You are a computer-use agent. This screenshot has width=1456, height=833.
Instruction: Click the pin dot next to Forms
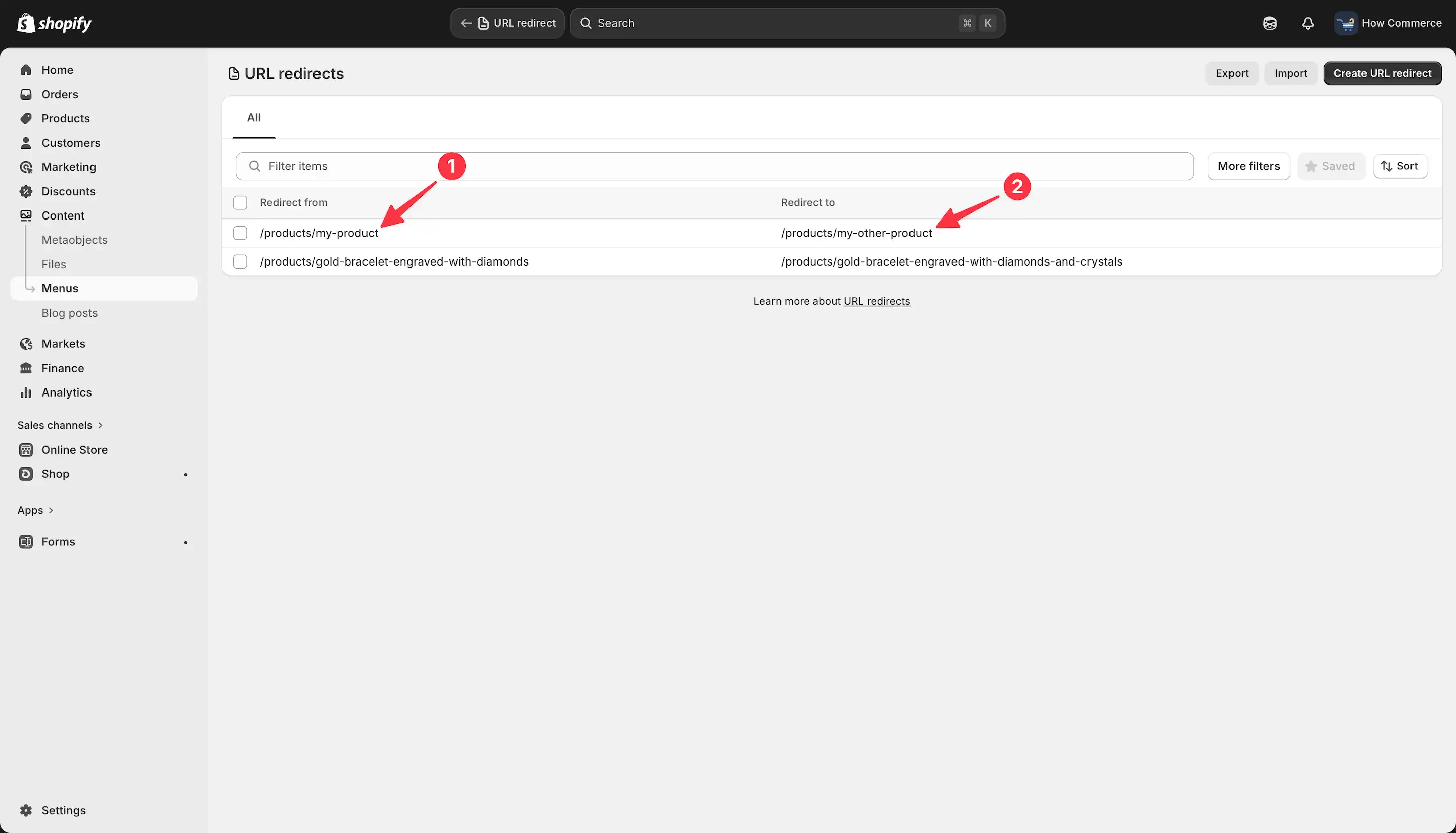pos(186,542)
